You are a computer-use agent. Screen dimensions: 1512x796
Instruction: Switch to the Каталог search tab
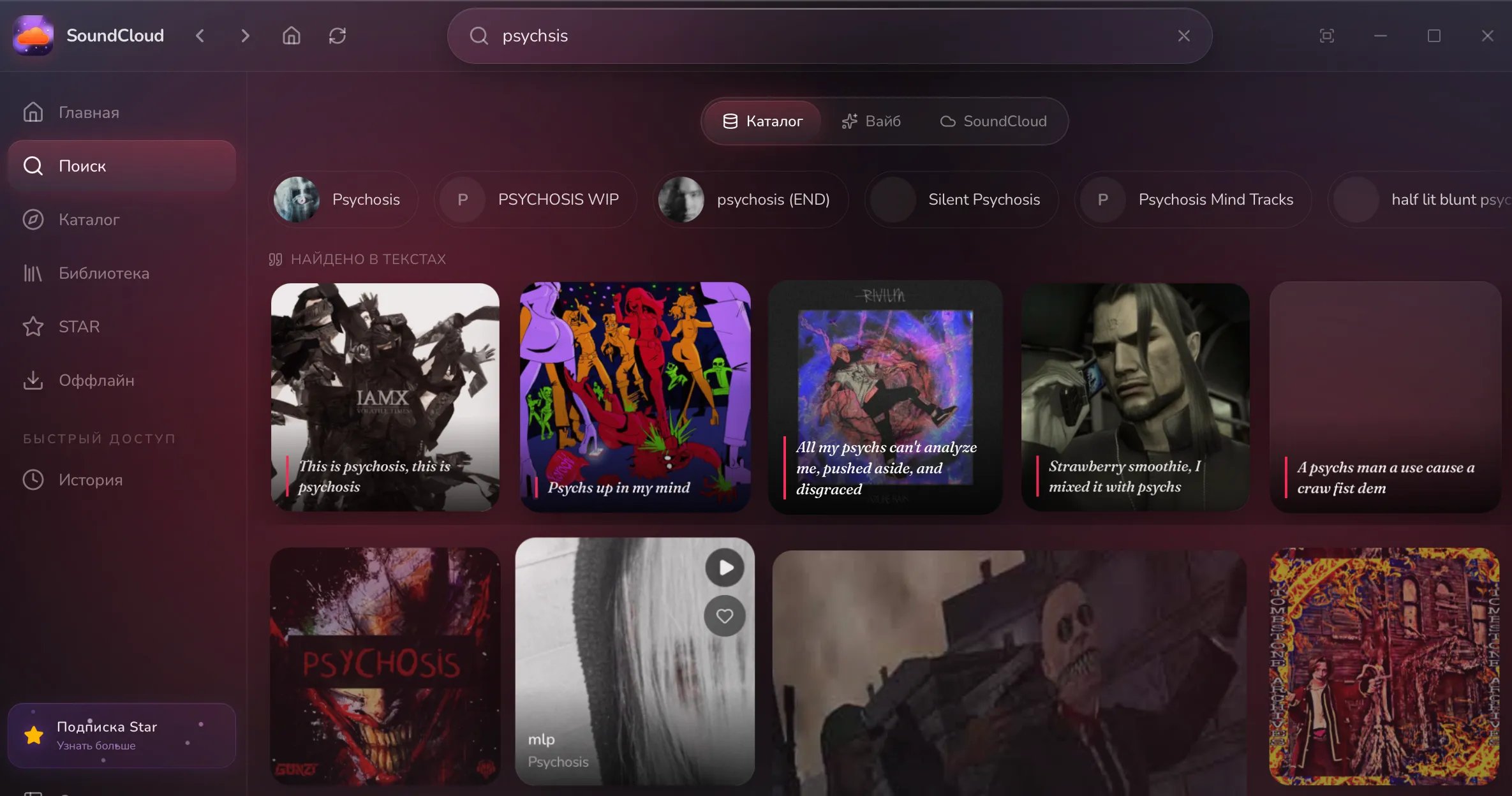(x=762, y=121)
